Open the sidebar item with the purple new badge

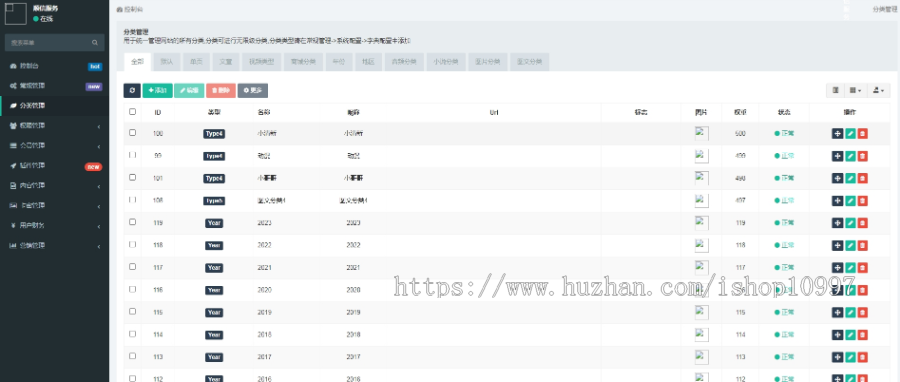coord(55,86)
